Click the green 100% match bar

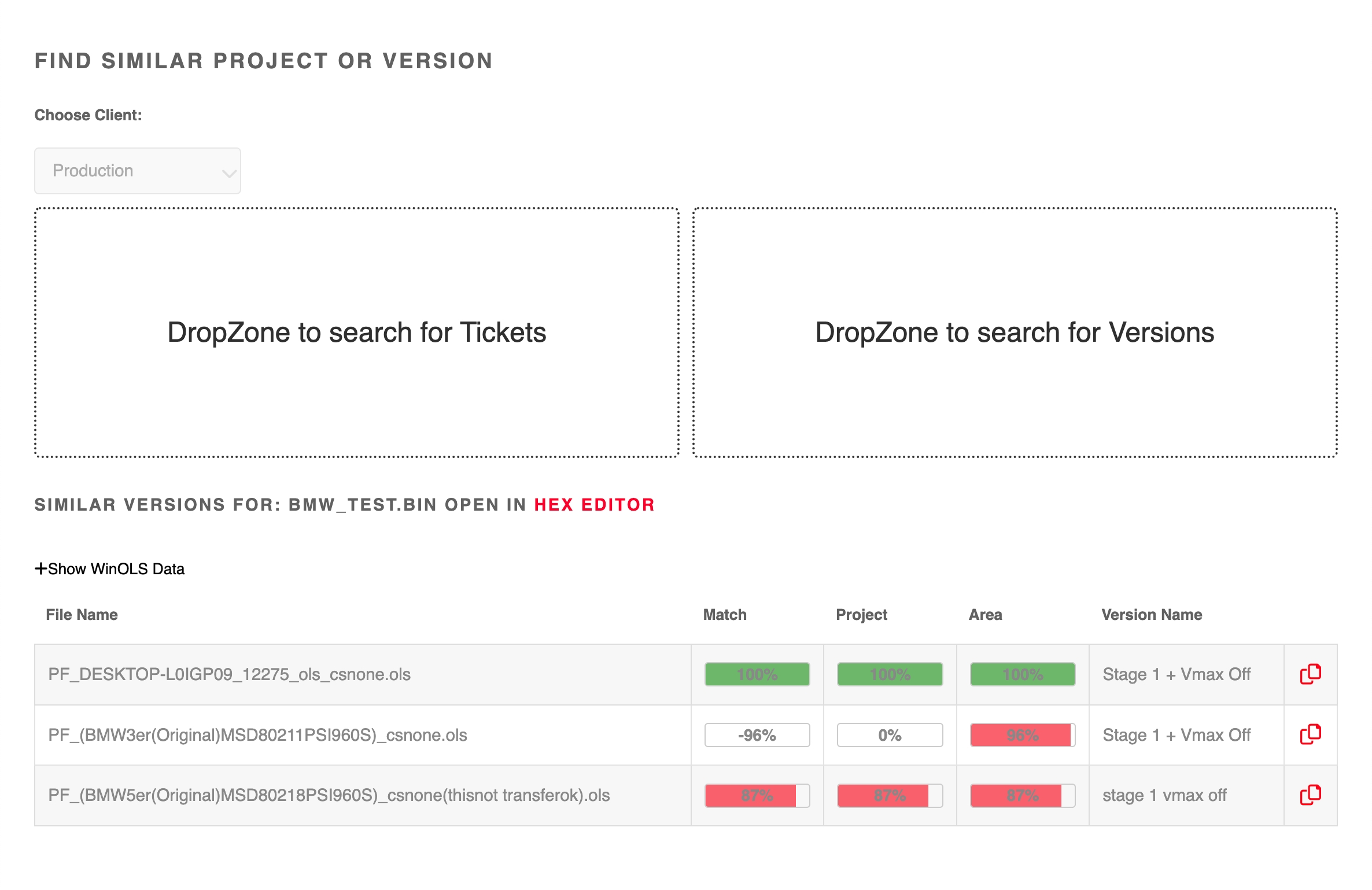pyautogui.click(x=756, y=674)
